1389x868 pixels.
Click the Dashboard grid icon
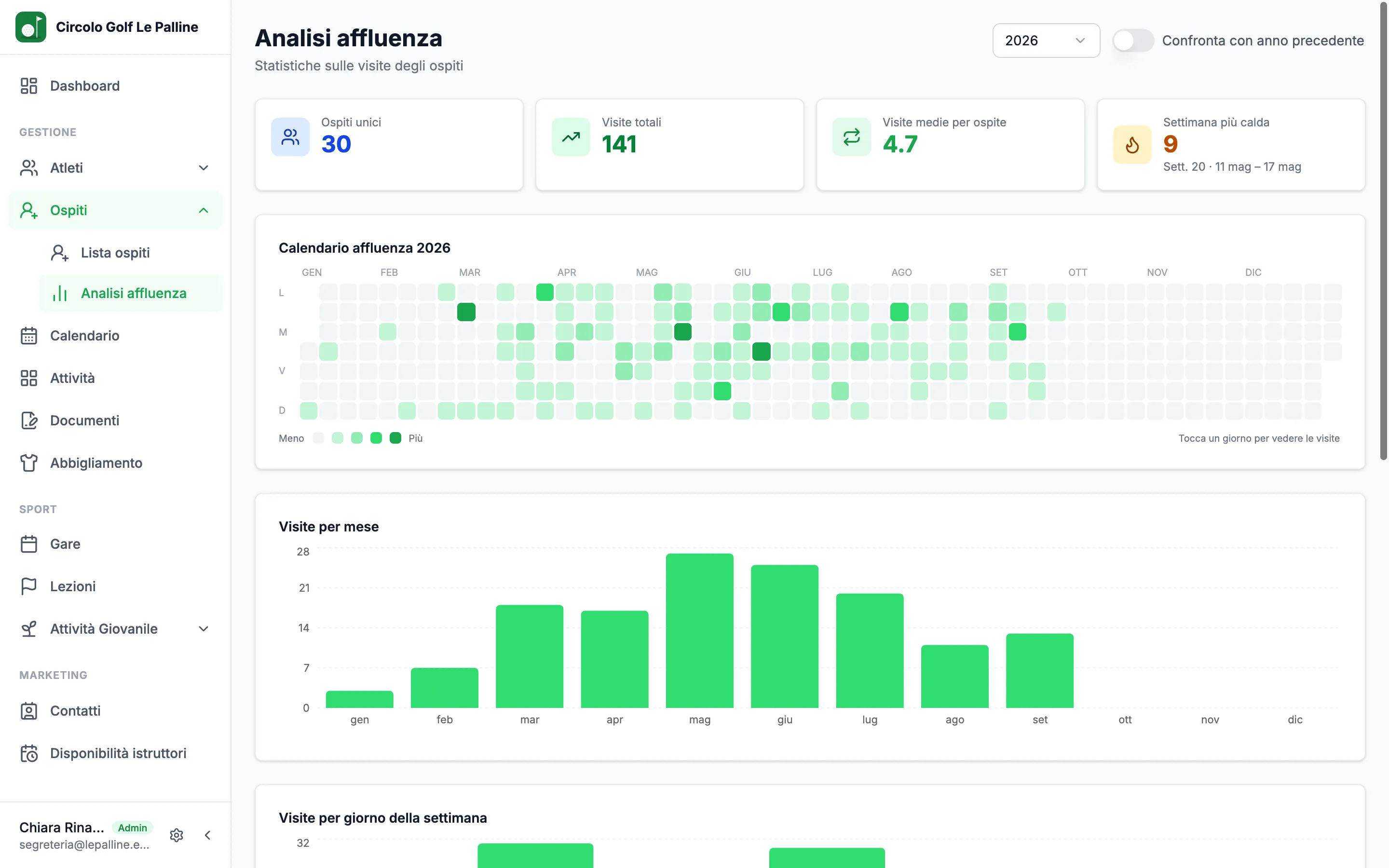pyautogui.click(x=29, y=85)
